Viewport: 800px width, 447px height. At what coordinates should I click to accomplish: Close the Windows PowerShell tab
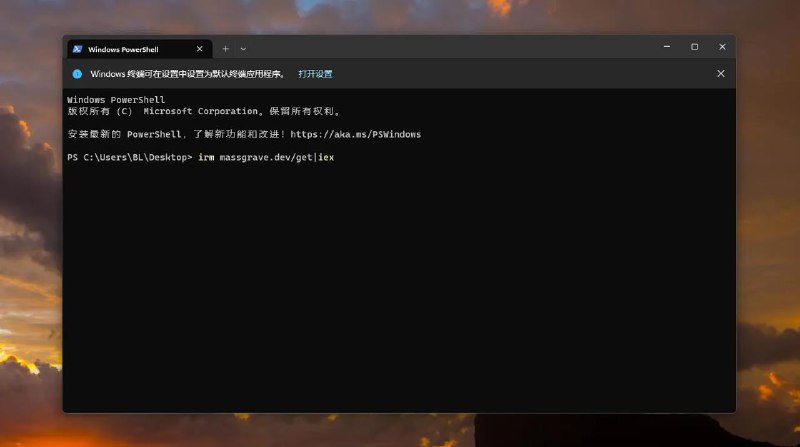pos(199,49)
